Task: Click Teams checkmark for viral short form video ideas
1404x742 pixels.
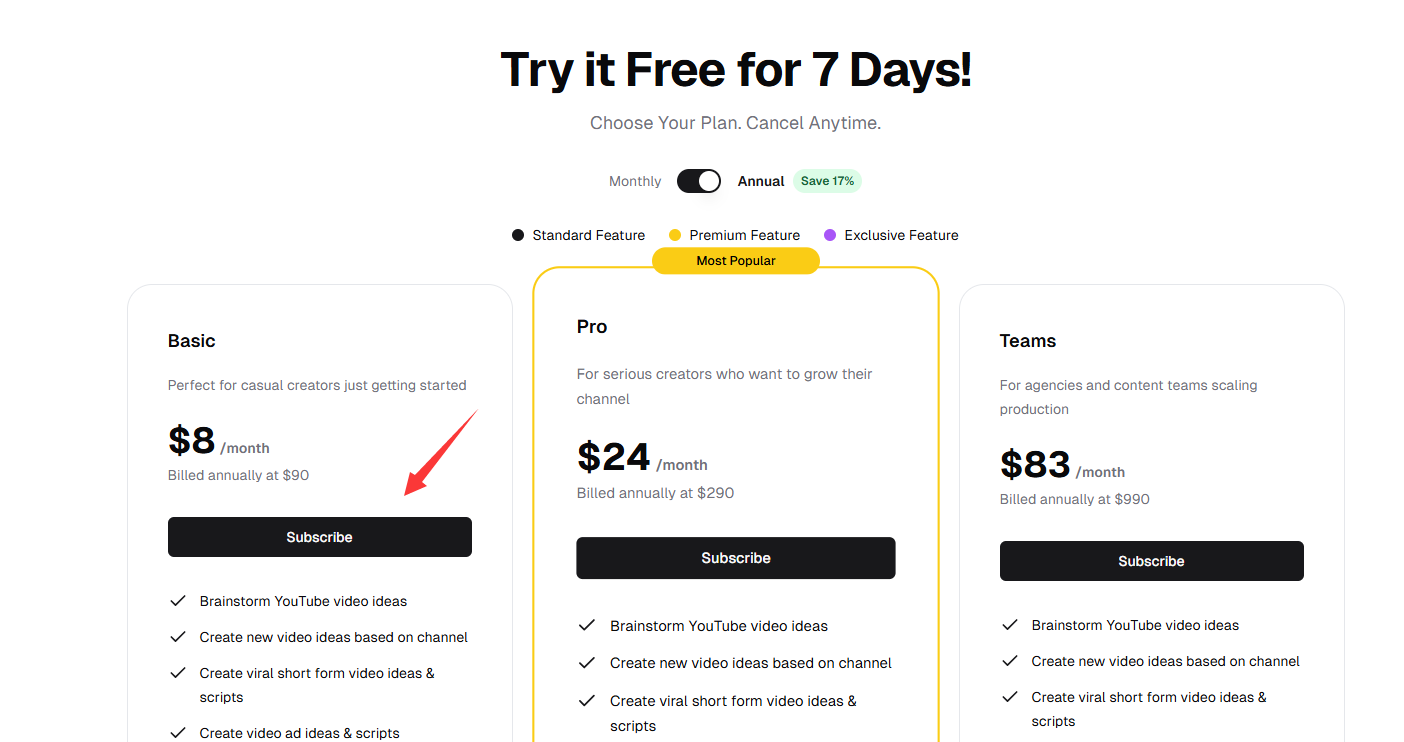Action: point(1010,697)
